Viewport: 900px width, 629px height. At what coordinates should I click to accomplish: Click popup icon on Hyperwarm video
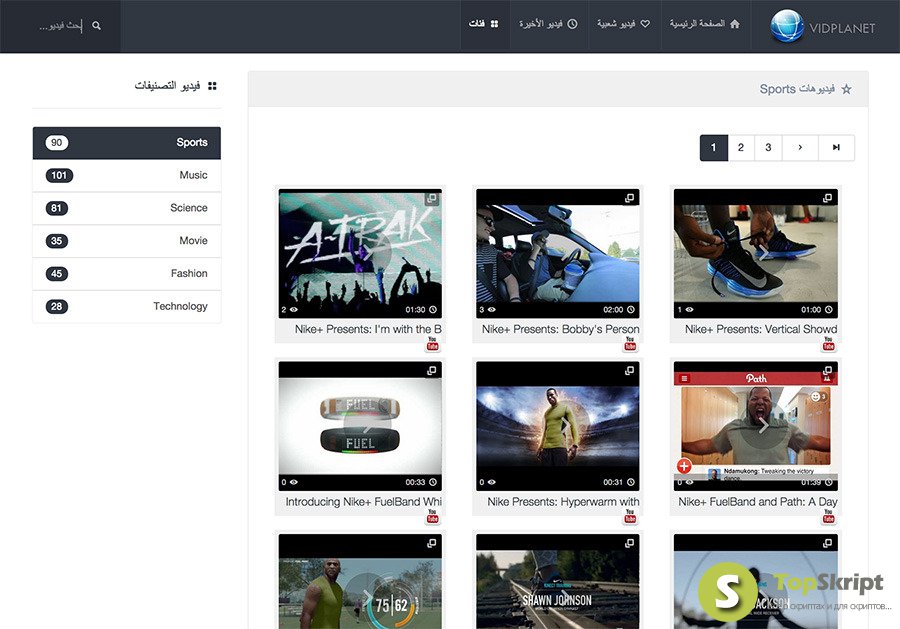point(630,371)
